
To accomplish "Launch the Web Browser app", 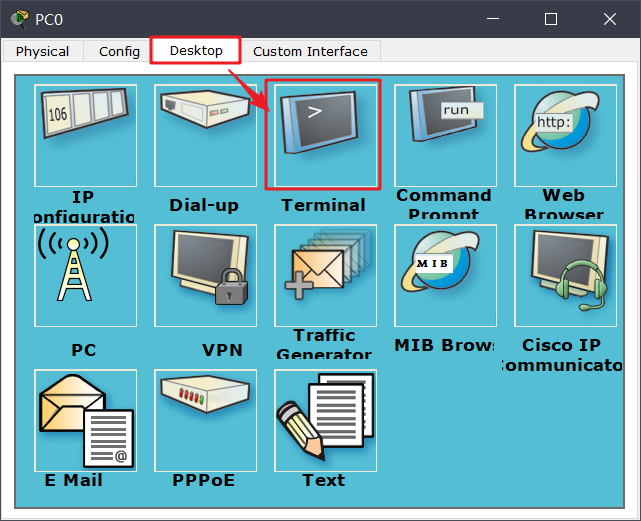I will pyautogui.click(x=565, y=135).
